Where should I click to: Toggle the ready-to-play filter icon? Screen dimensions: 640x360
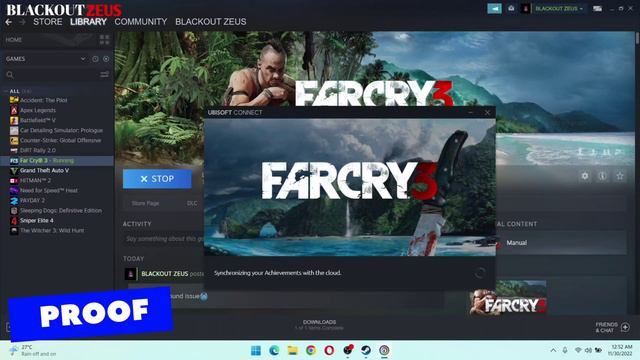pyautogui.click(x=106, y=59)
